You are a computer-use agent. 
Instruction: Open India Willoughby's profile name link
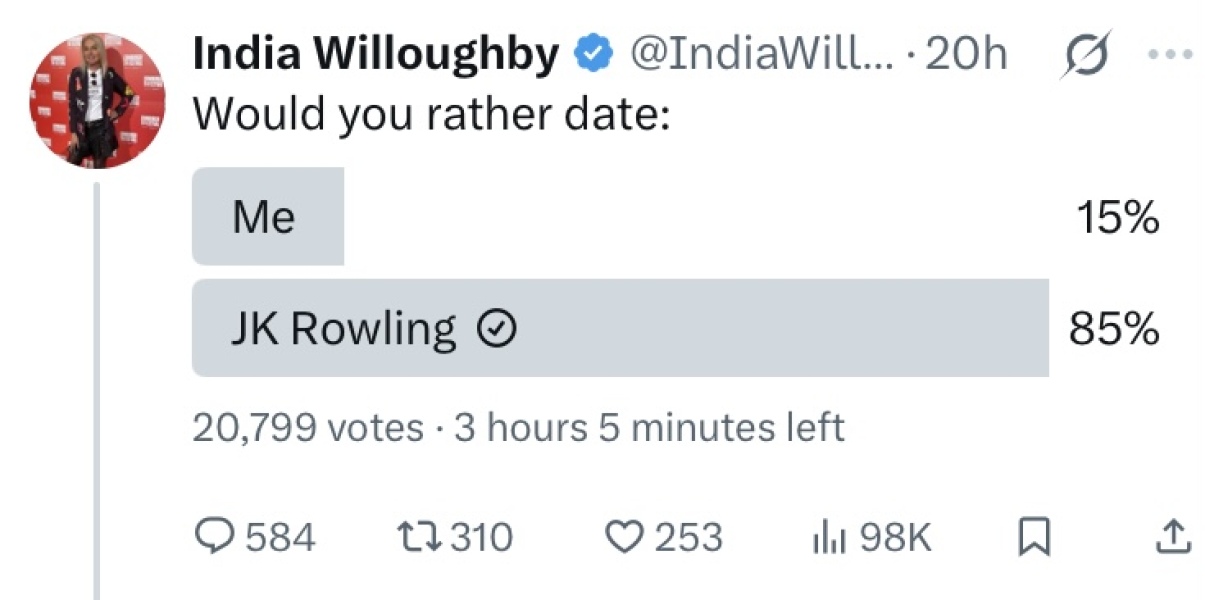(x=375, y=55)
